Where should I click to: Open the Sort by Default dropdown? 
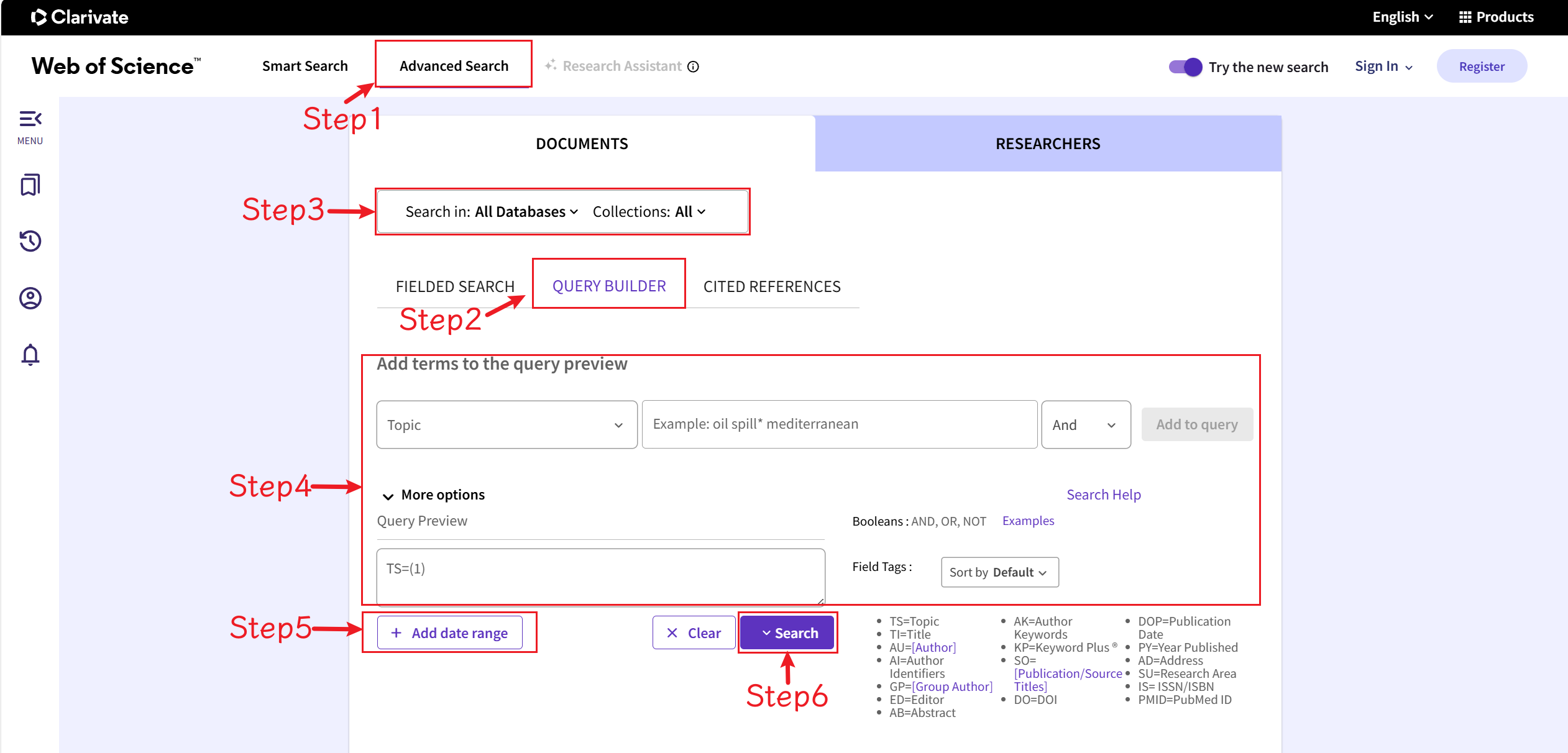coord(999,572)
